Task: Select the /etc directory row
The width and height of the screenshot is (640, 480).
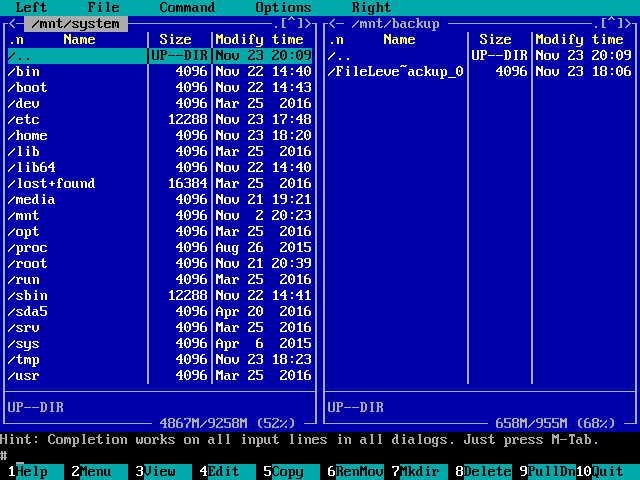Action: coord(160,119)
